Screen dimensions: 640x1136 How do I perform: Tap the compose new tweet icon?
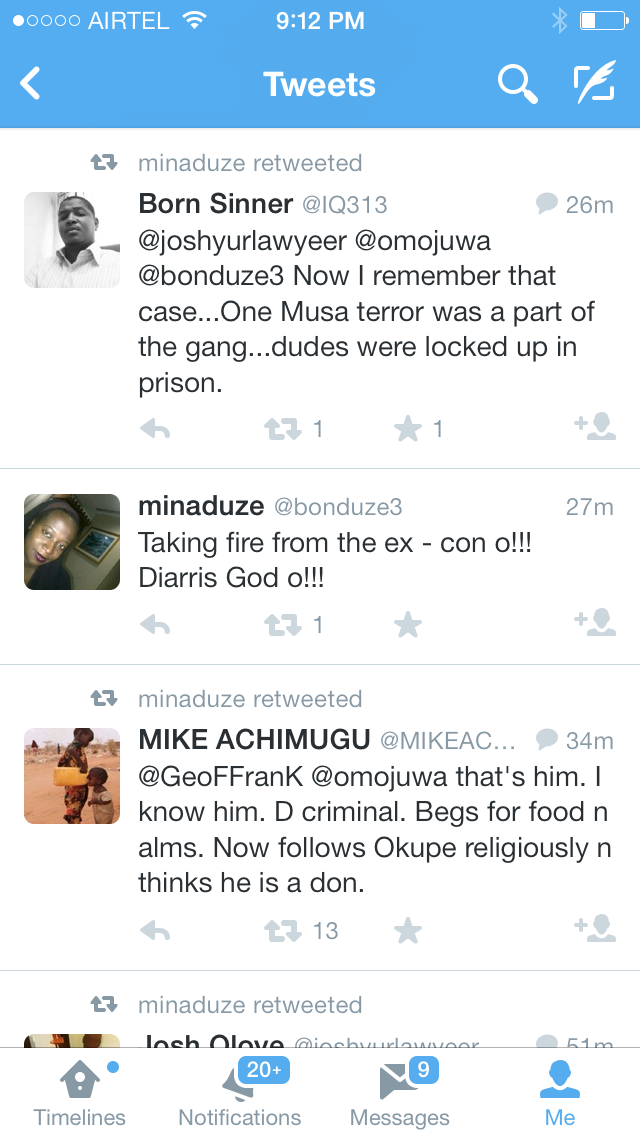click(x=594, y=84)
